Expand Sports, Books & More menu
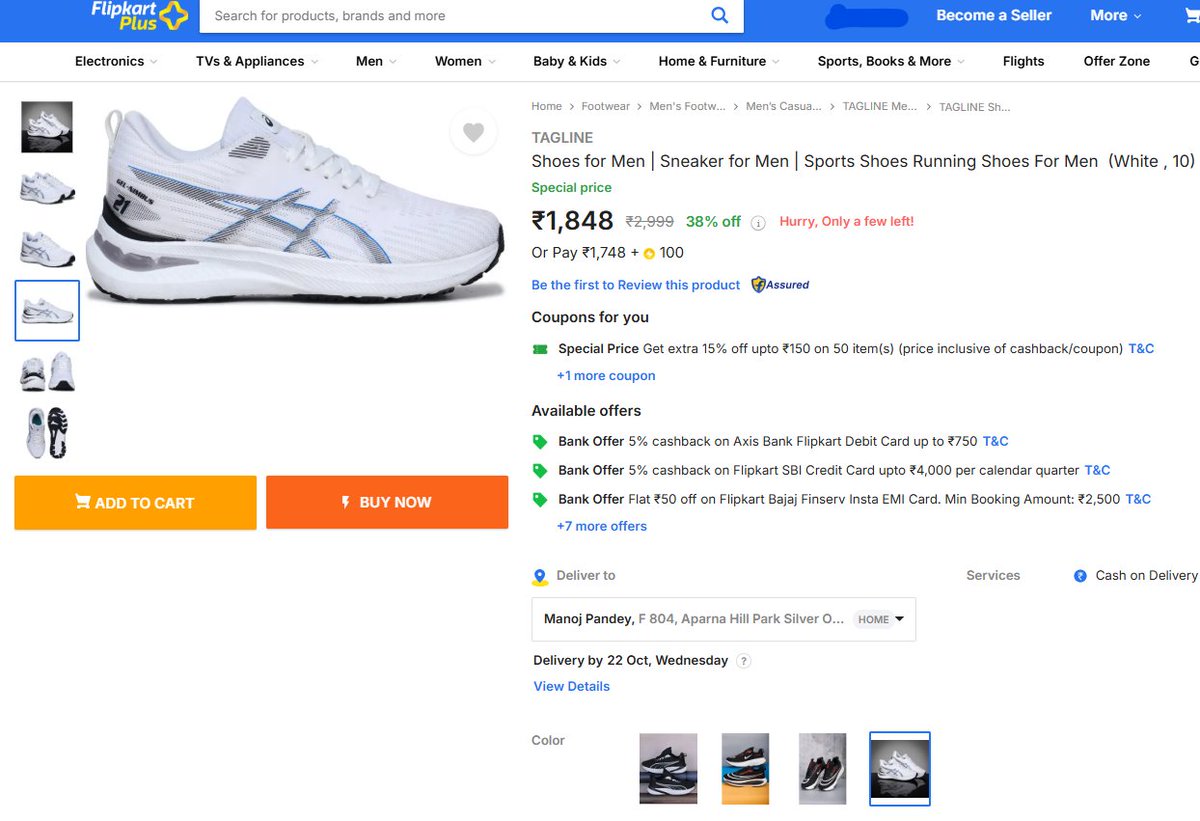This screenshot has width=1200, height=821. point(891,61)
